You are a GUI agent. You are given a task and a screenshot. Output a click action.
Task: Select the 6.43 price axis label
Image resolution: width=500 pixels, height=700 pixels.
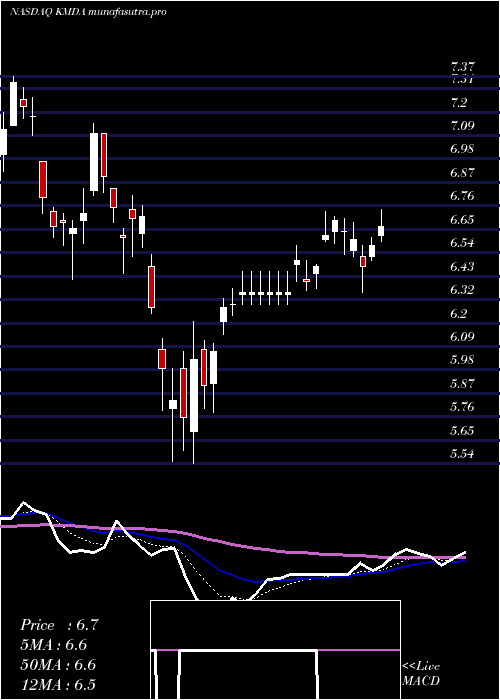[462, 267]
